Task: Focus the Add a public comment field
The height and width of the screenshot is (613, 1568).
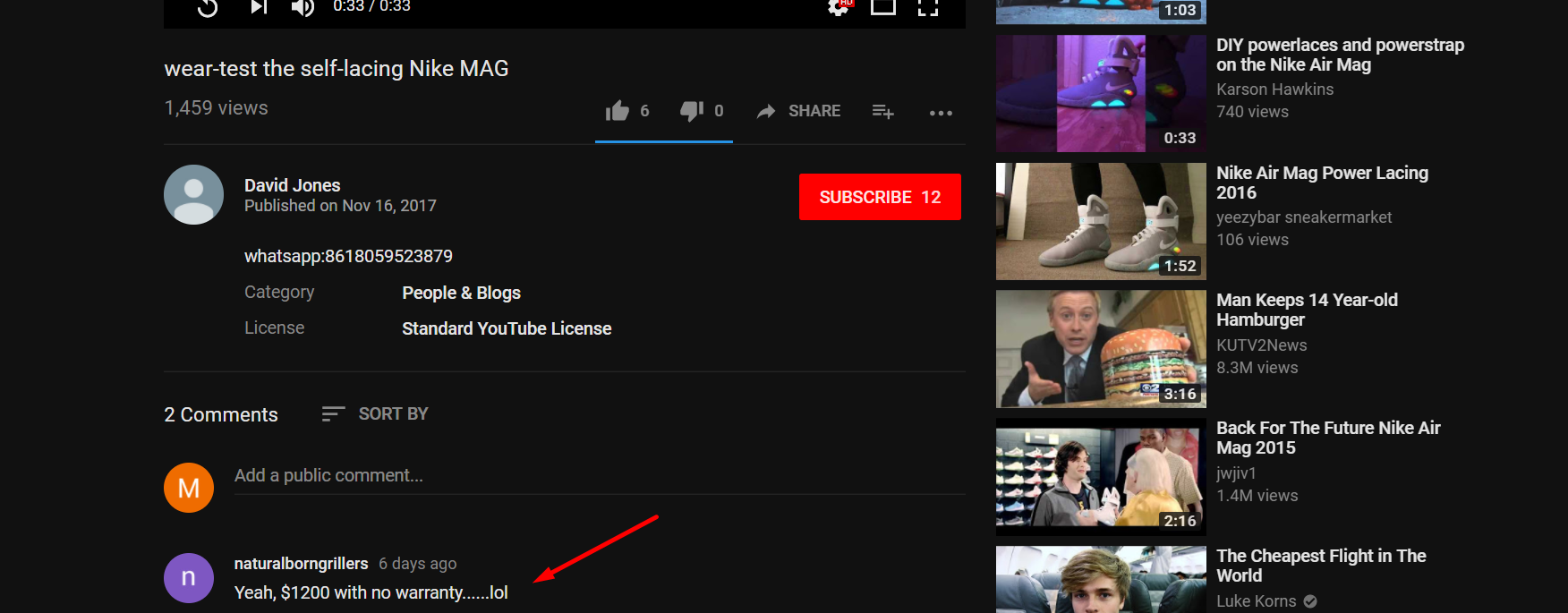Action: coord(600,476)
